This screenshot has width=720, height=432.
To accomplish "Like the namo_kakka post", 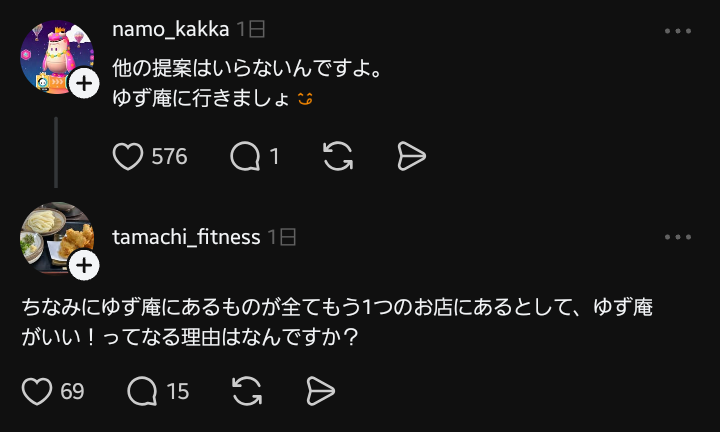I will (x=127, y=157).
